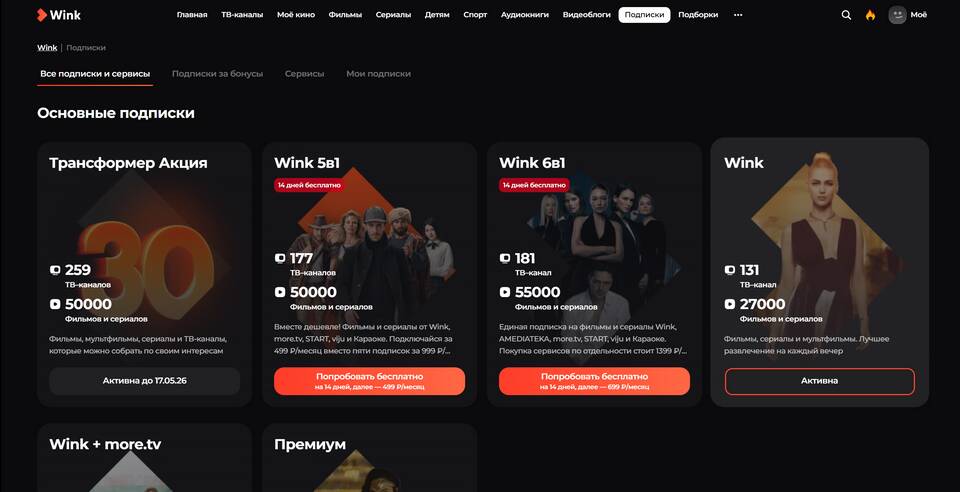Try Wink 5в1 free for 499
This screenshot has width=960, height=492.
pos(370,381)
